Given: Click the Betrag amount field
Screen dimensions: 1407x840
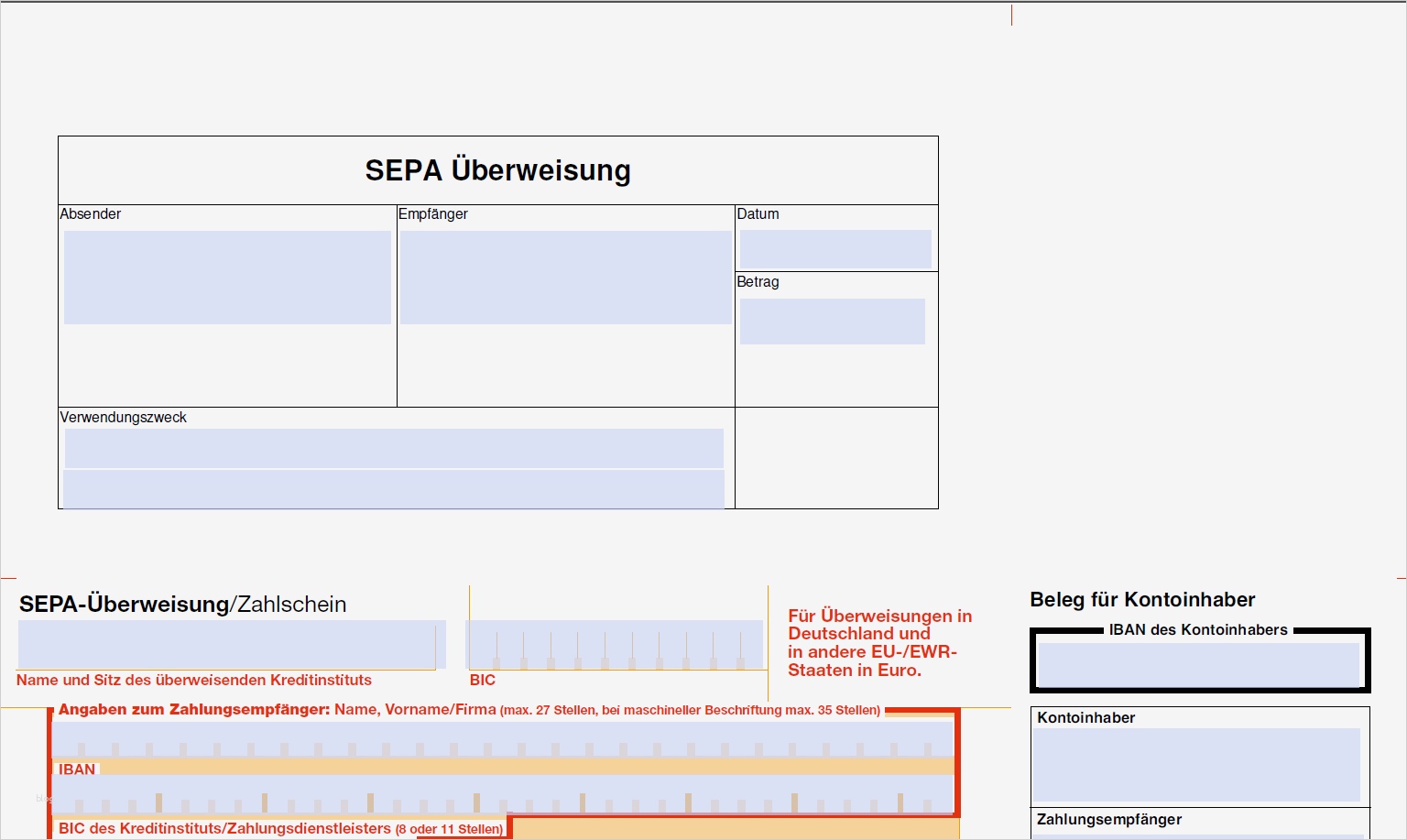Looking at the screenshot, I should (x=833, y=321).
